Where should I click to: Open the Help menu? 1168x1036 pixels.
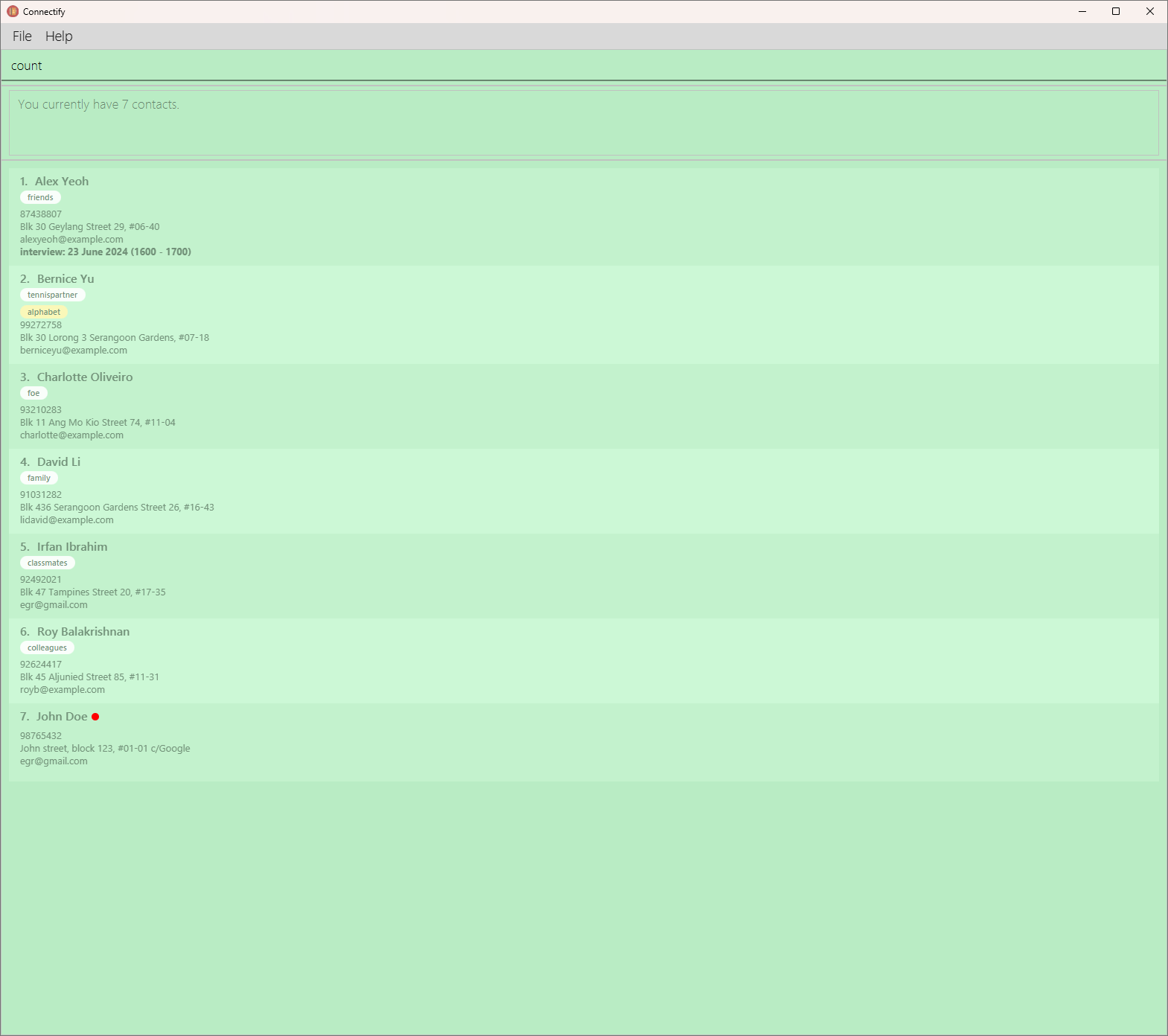point(59,36)
